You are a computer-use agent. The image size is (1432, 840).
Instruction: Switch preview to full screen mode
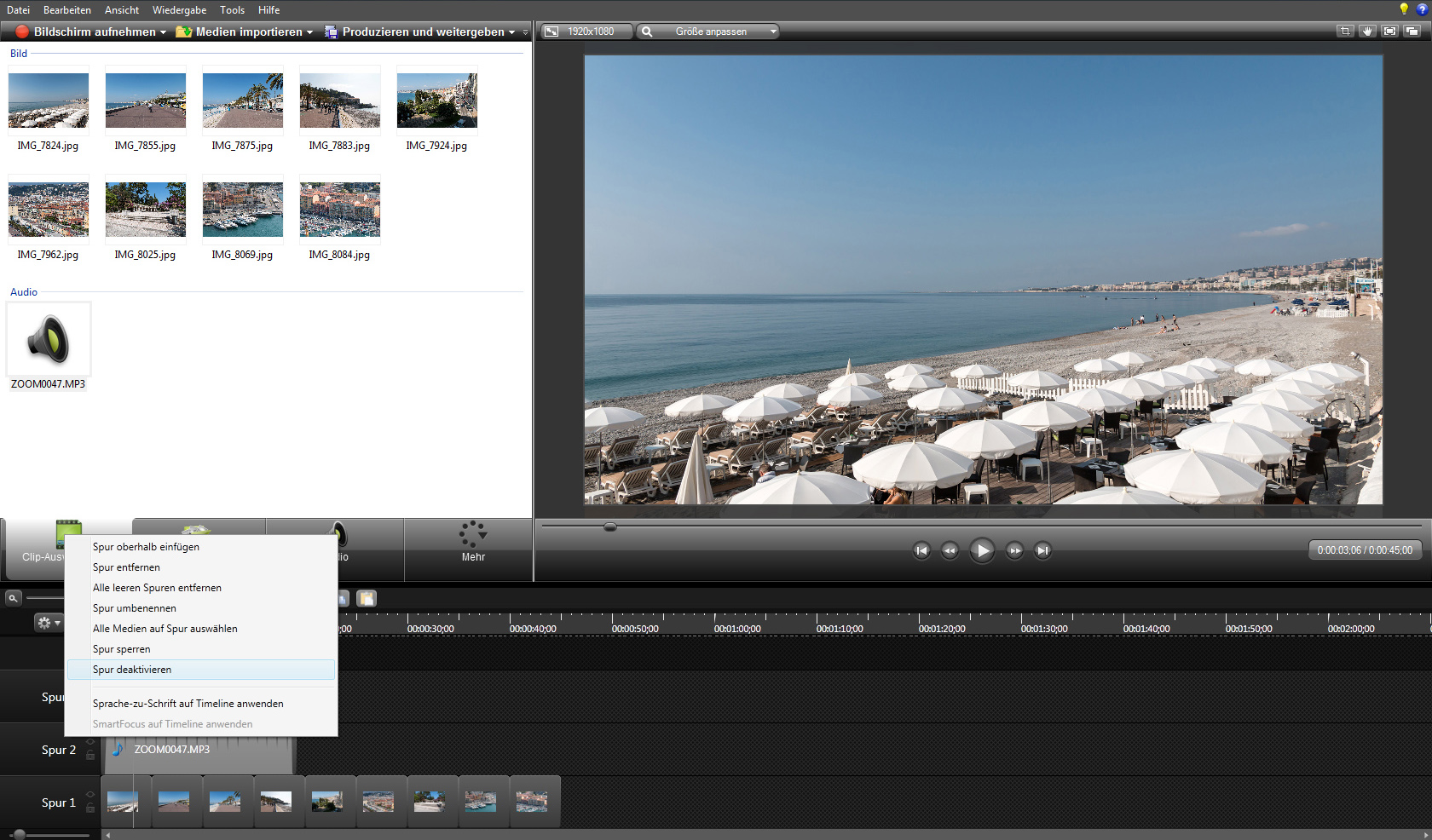click(x=1389, y=31)
